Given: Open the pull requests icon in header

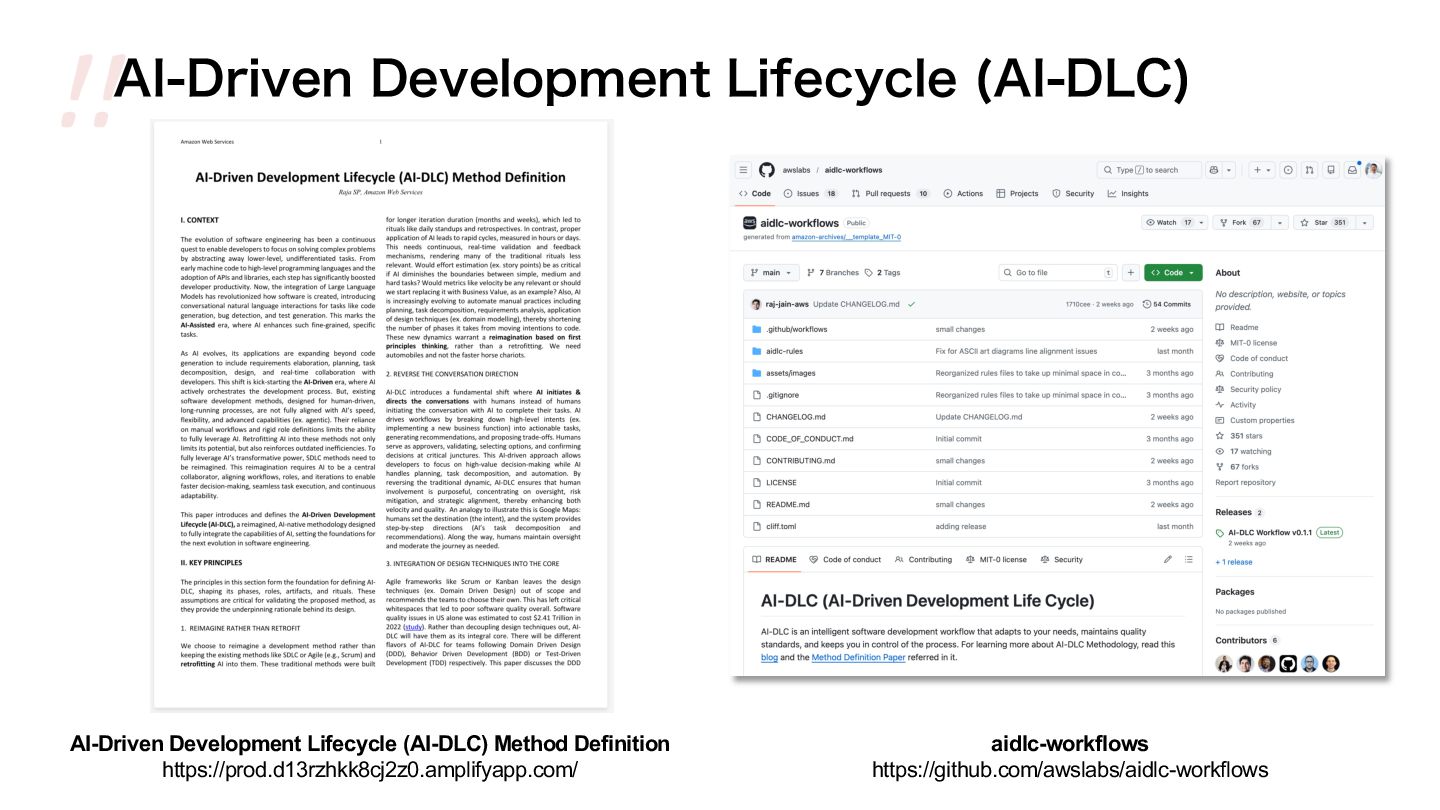Looking at the screenshot, I should tap(1309, 170).
